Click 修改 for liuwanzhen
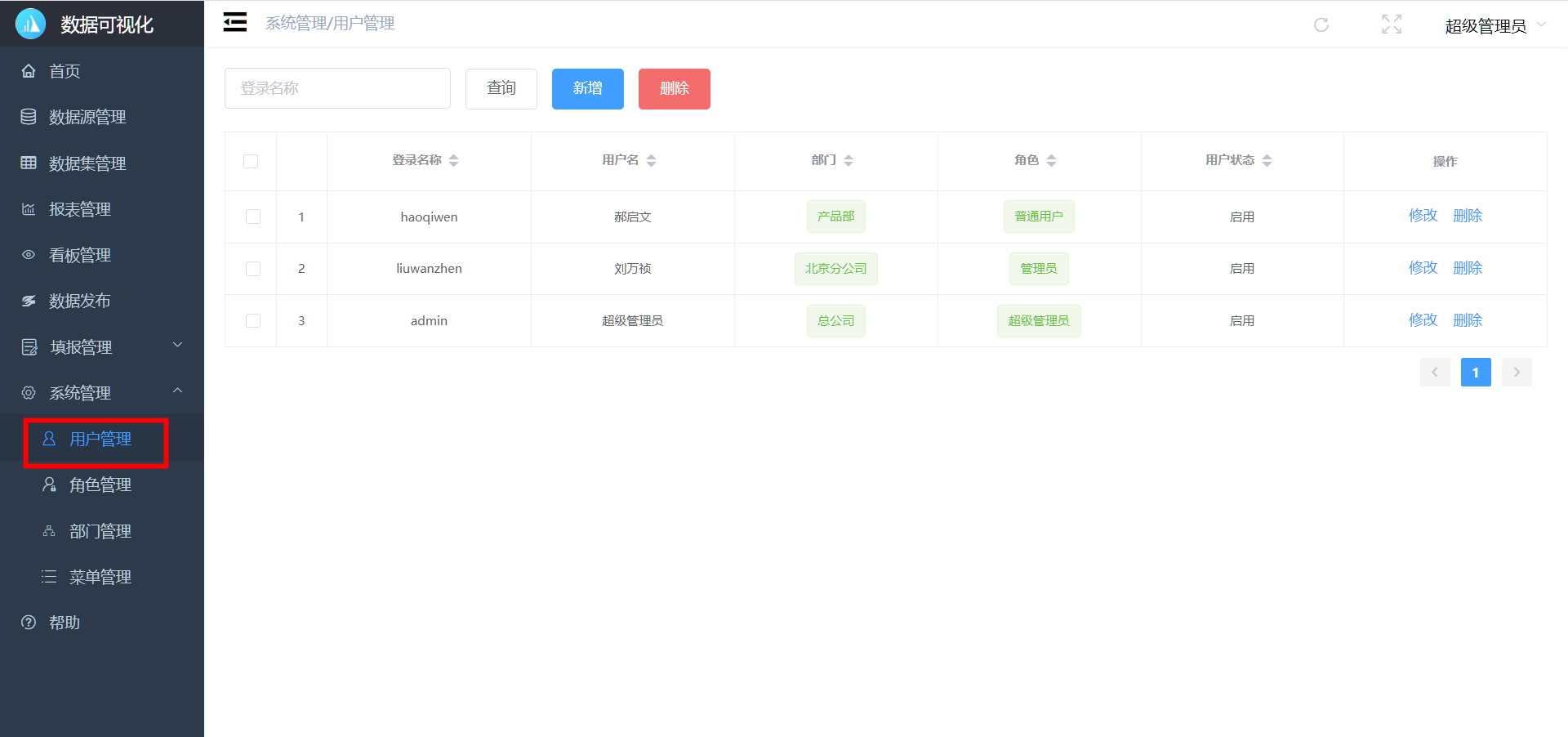 pyautogui.click(x=1423, y=268)
